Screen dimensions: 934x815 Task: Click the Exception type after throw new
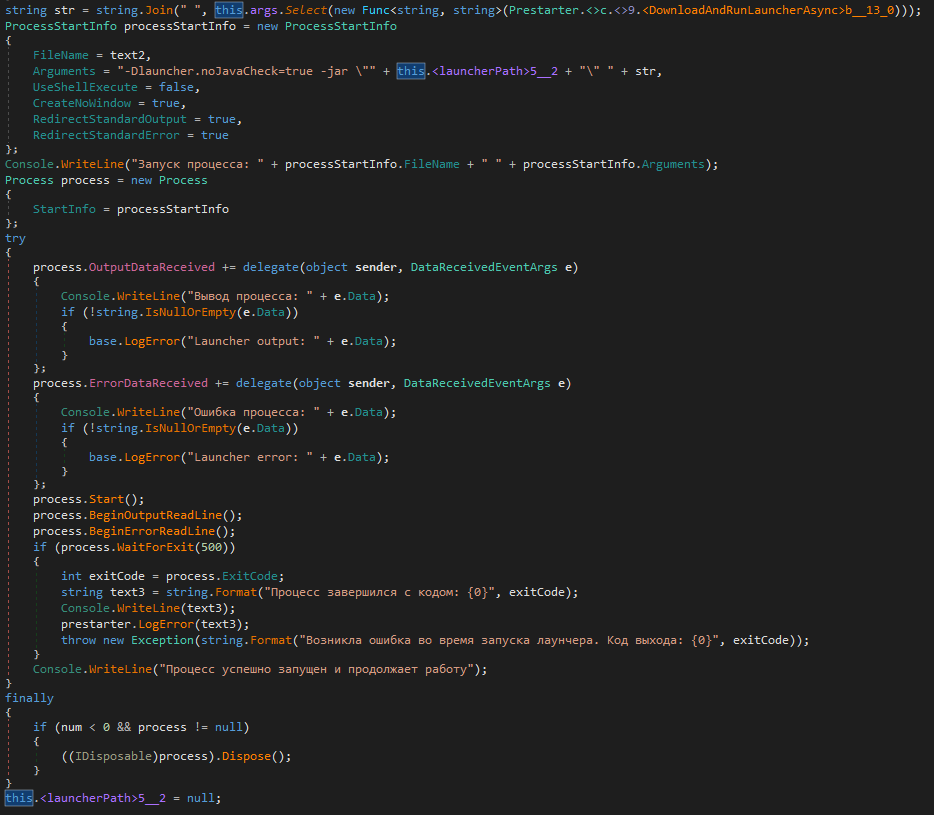162,640
